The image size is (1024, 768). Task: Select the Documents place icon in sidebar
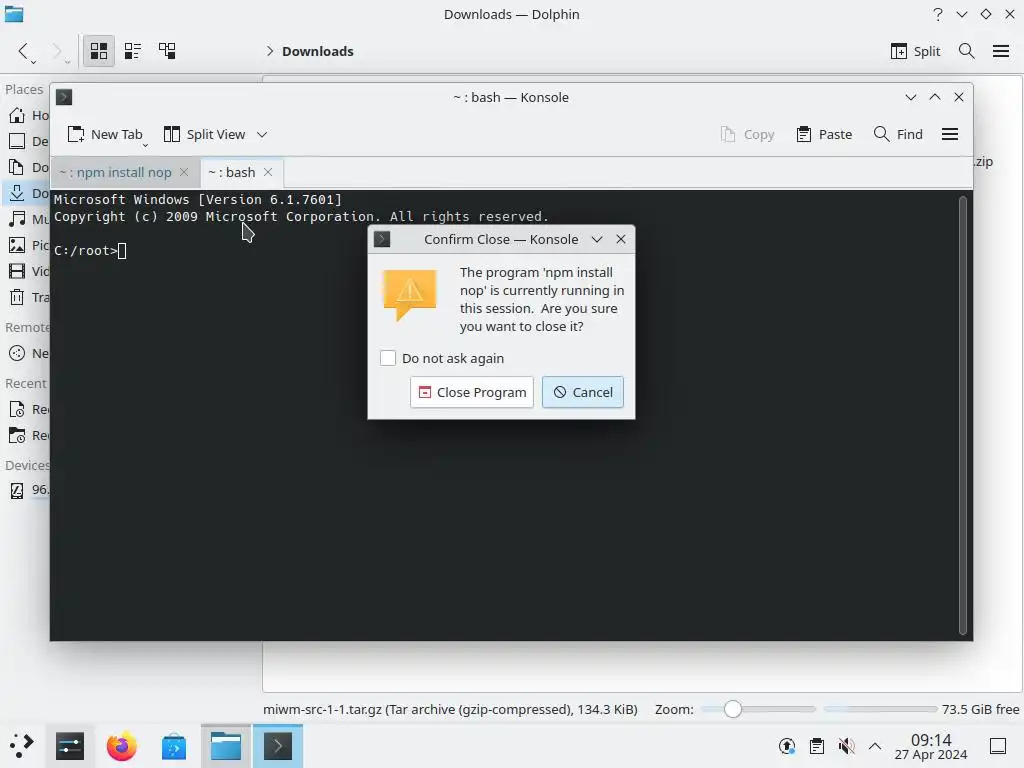point(17,167)
